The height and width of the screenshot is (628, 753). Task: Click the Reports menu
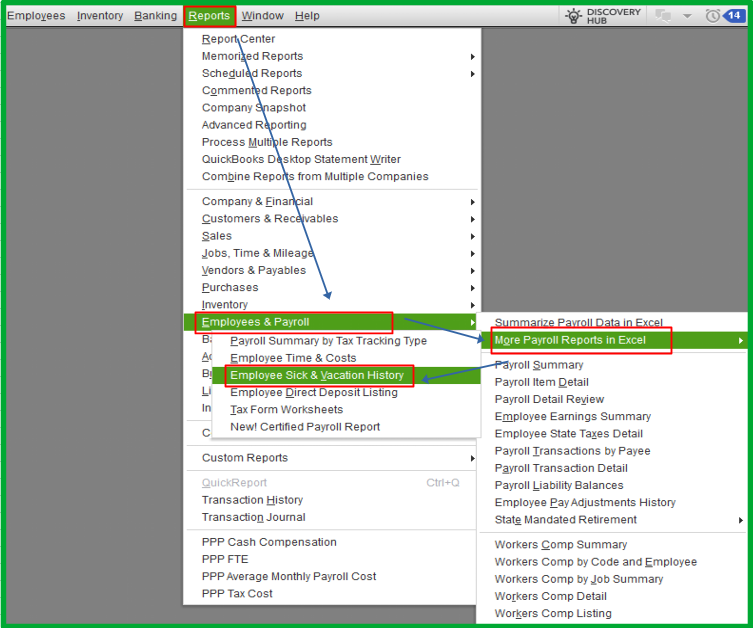[209, 16]
